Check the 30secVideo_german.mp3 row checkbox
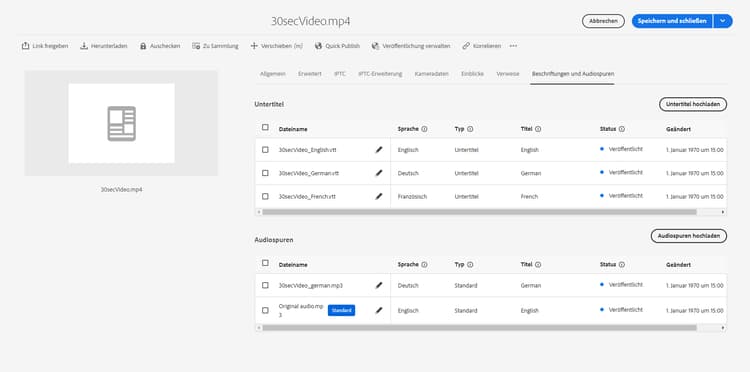This screenshot has width=750, height=372. [265, 285]
